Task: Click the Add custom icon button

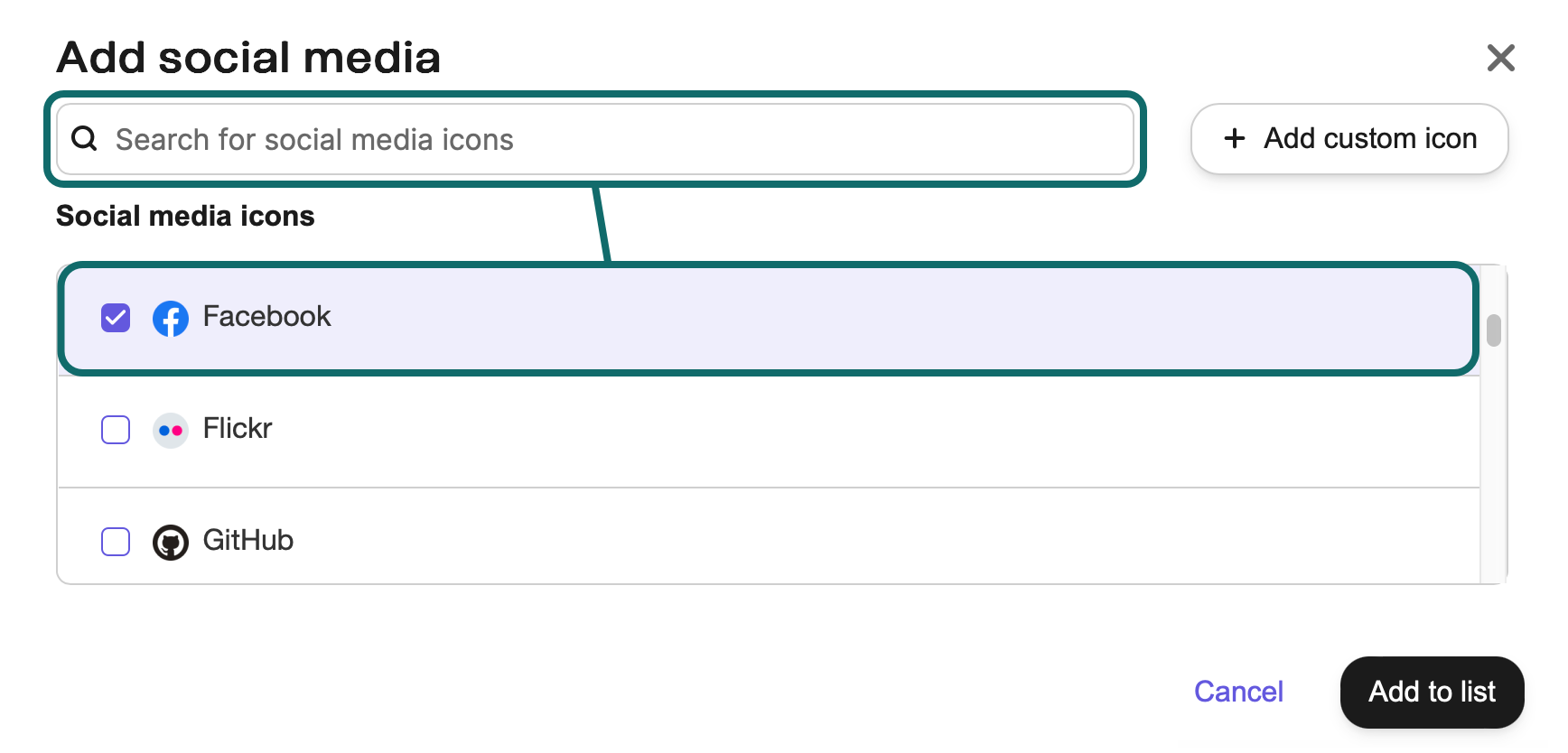Action: click(x=1349, y=138)
